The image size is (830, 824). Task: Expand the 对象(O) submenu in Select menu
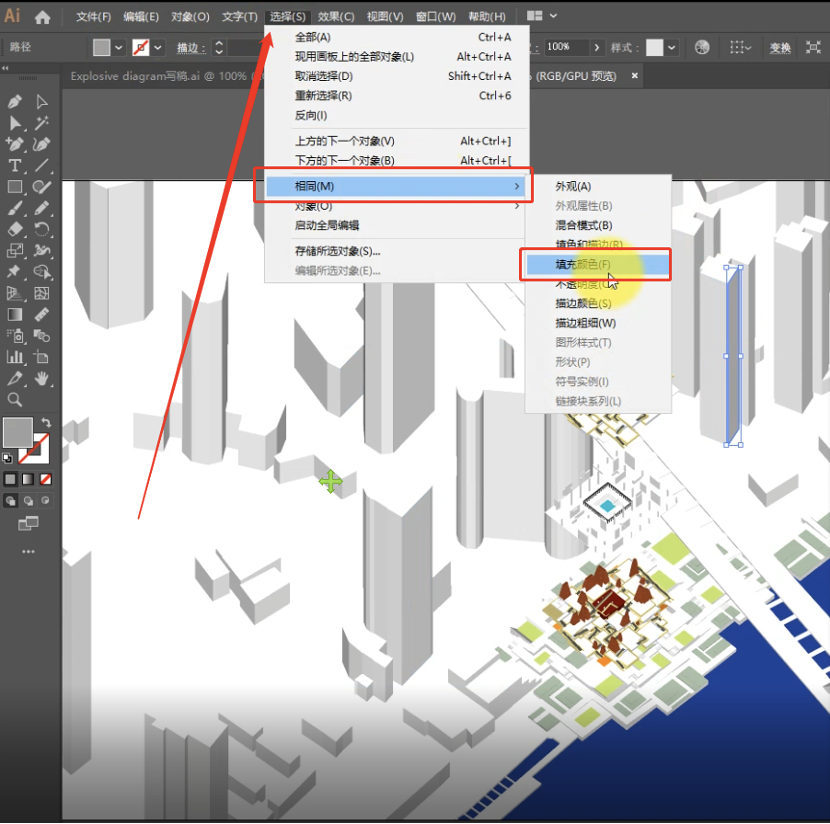[x=396, y=205]
